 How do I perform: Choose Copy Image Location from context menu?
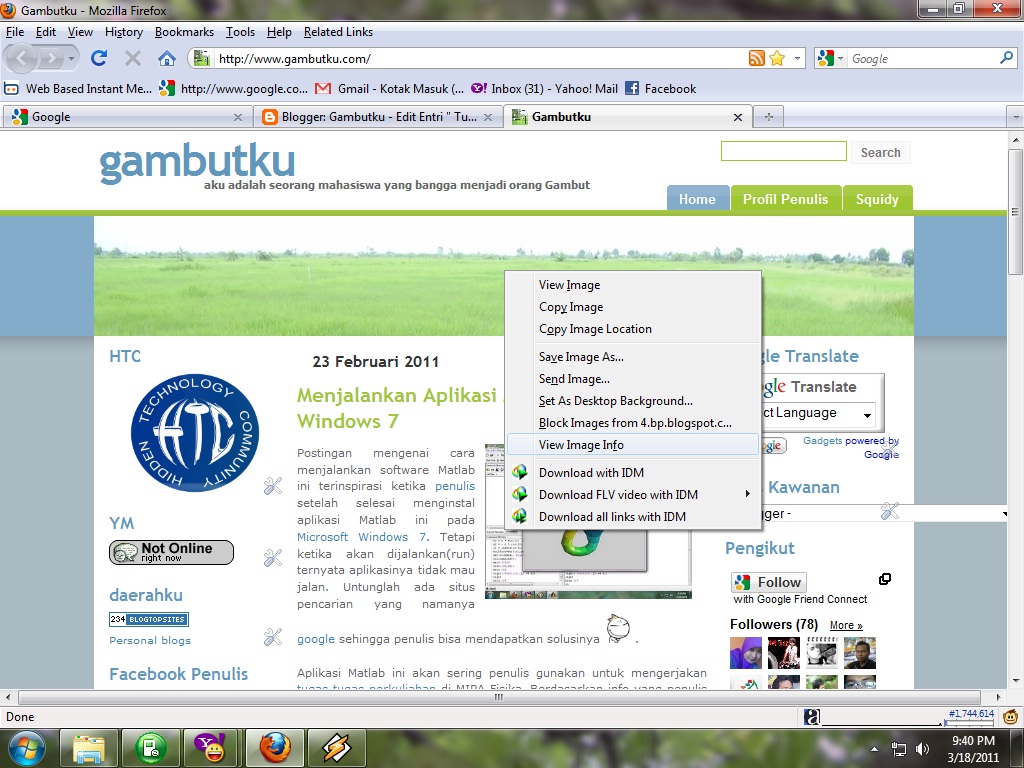point(632,328)
